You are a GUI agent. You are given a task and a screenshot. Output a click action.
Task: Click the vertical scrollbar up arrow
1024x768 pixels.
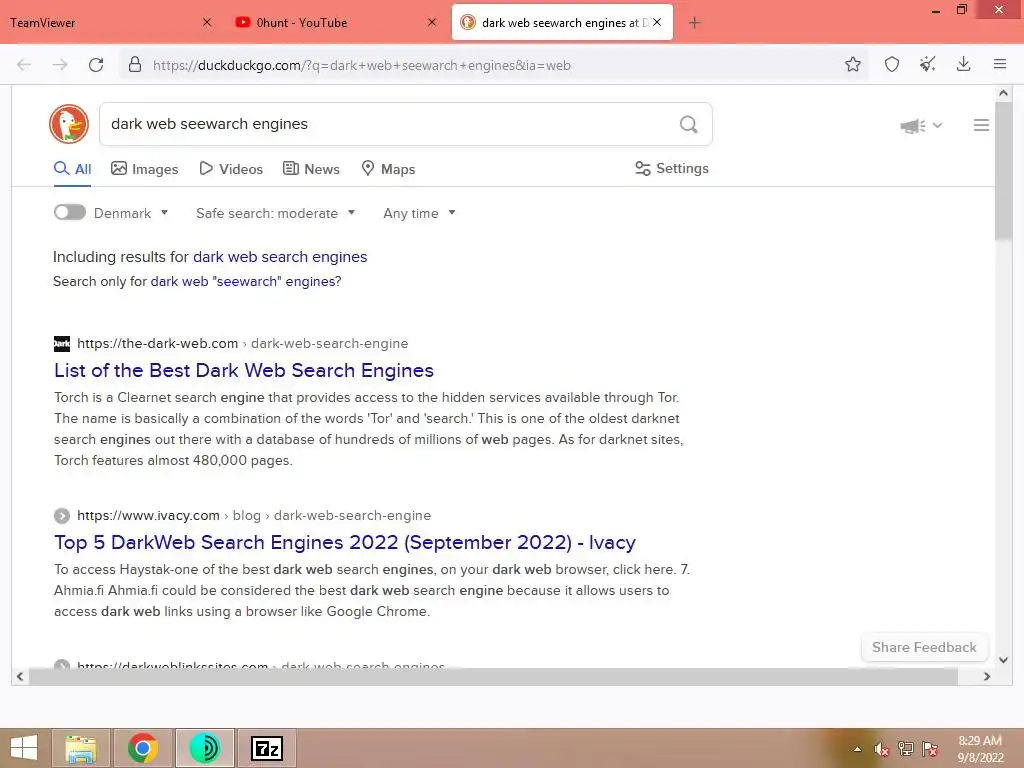pyautogui.click(x=1003, y=93)
